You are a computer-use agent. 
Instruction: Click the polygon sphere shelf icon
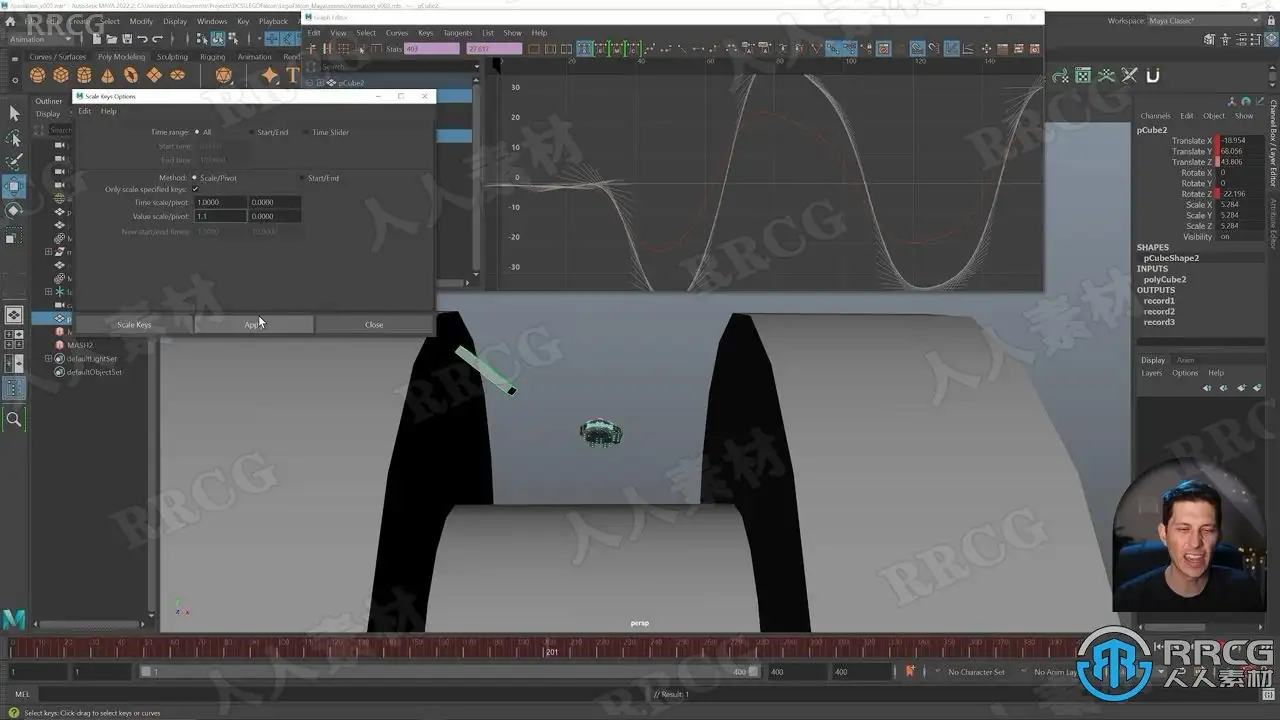click(x=38, y=75)
